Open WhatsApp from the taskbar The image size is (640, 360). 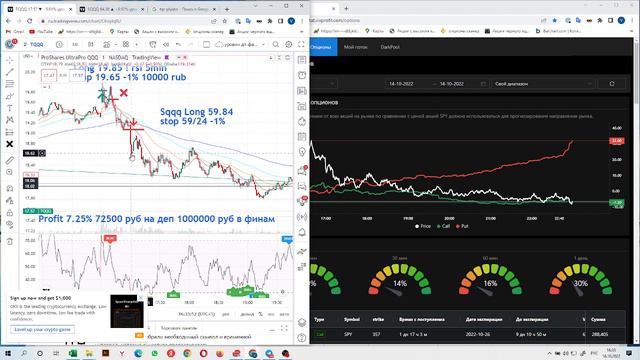(154, 353)
